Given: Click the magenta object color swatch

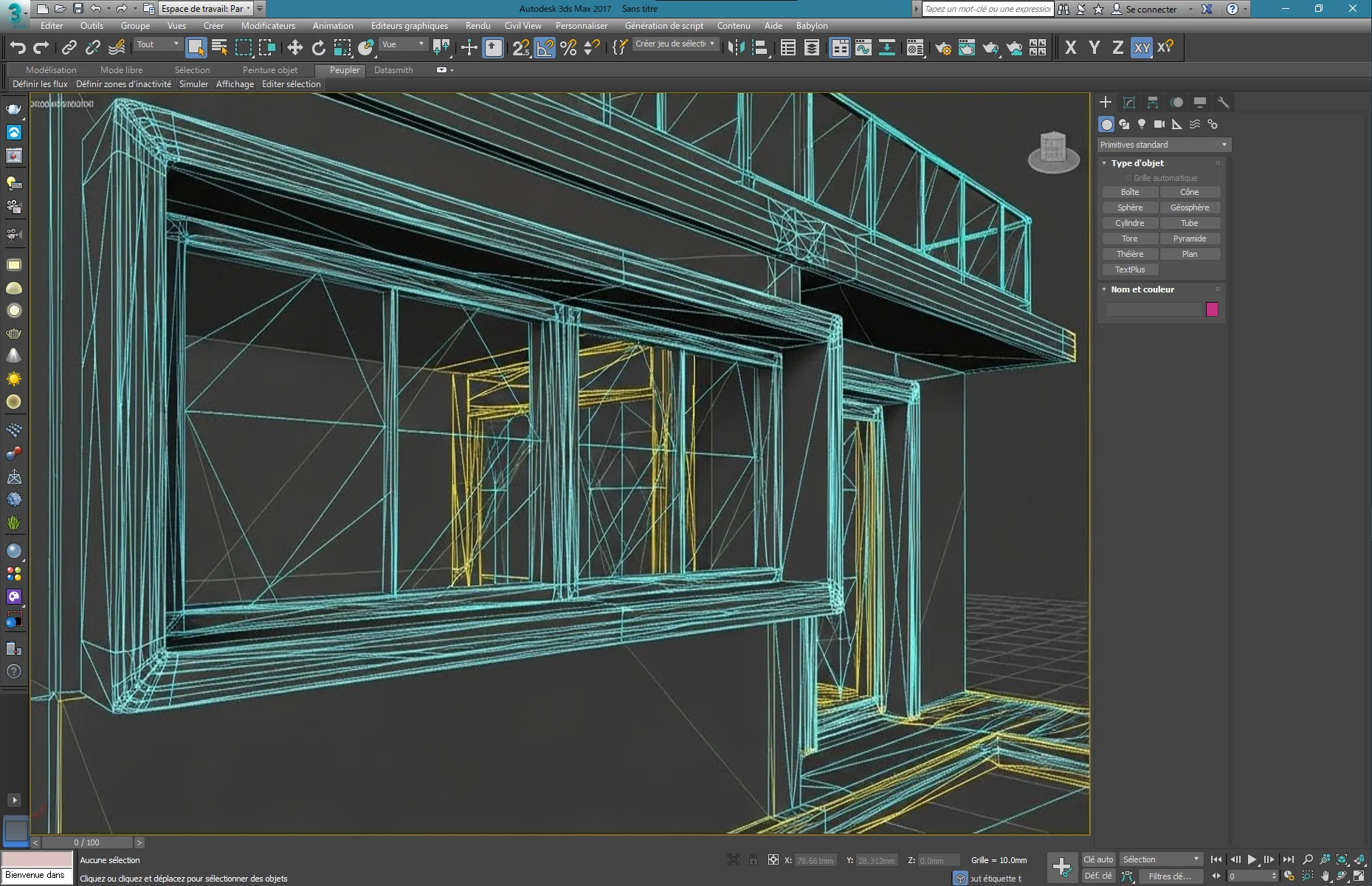Looking at the screenshot, I should coord(1212,309).
